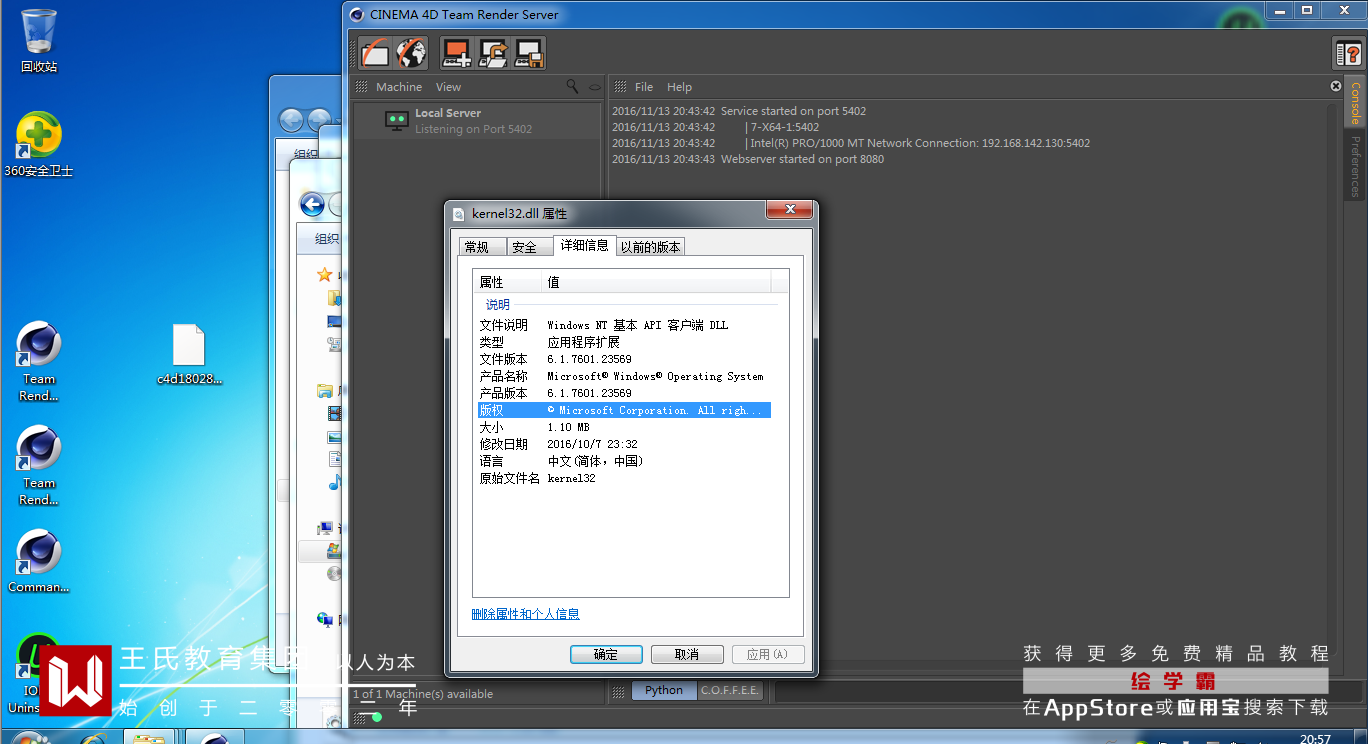Select the Python console language button
Screen dimensions: 1368x744
pos(664,690)
